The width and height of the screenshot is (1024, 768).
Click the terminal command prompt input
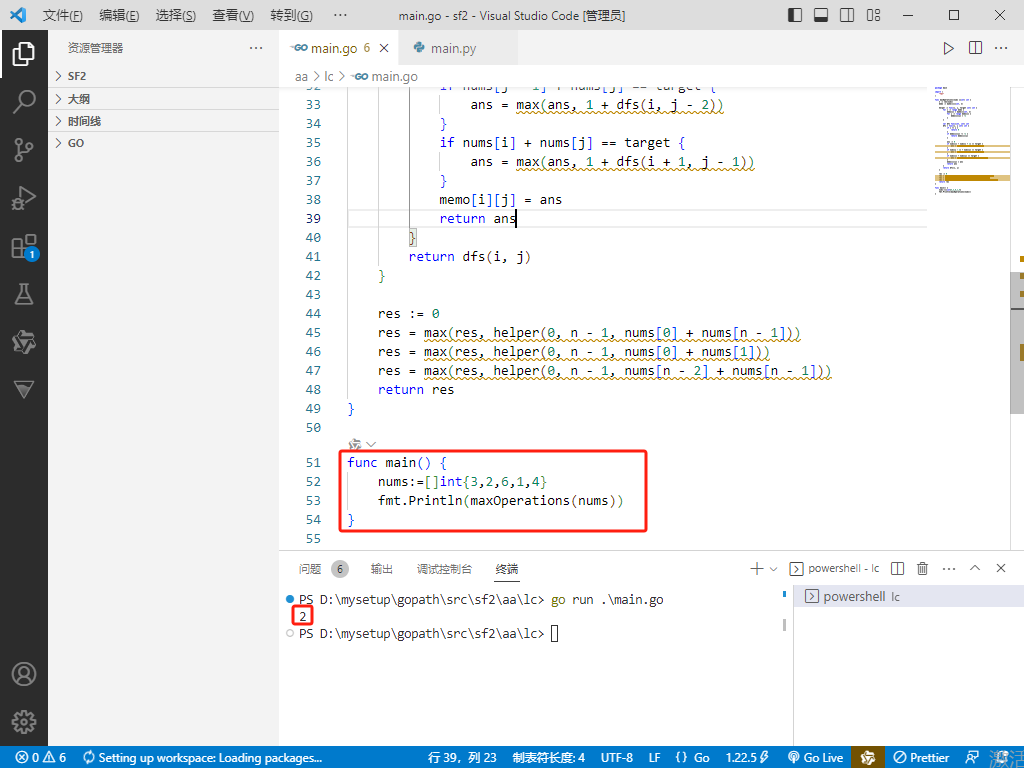[x=554, y=633]
